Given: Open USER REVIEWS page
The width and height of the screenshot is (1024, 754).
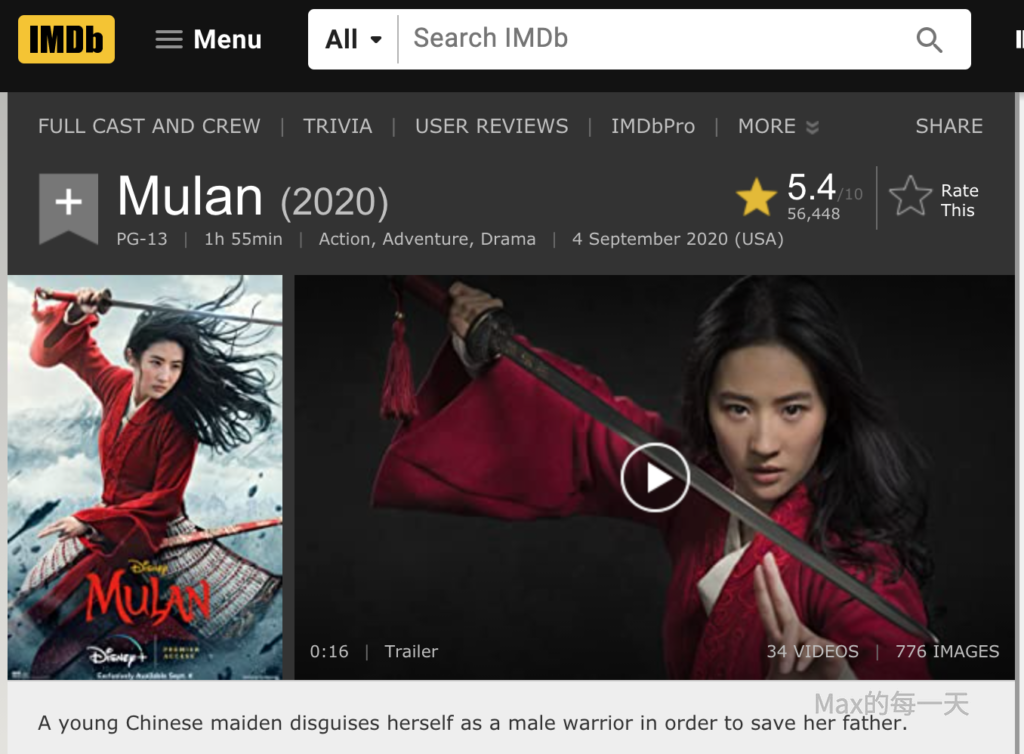Looking at the screenshot, I should click(x=492, y=126).
